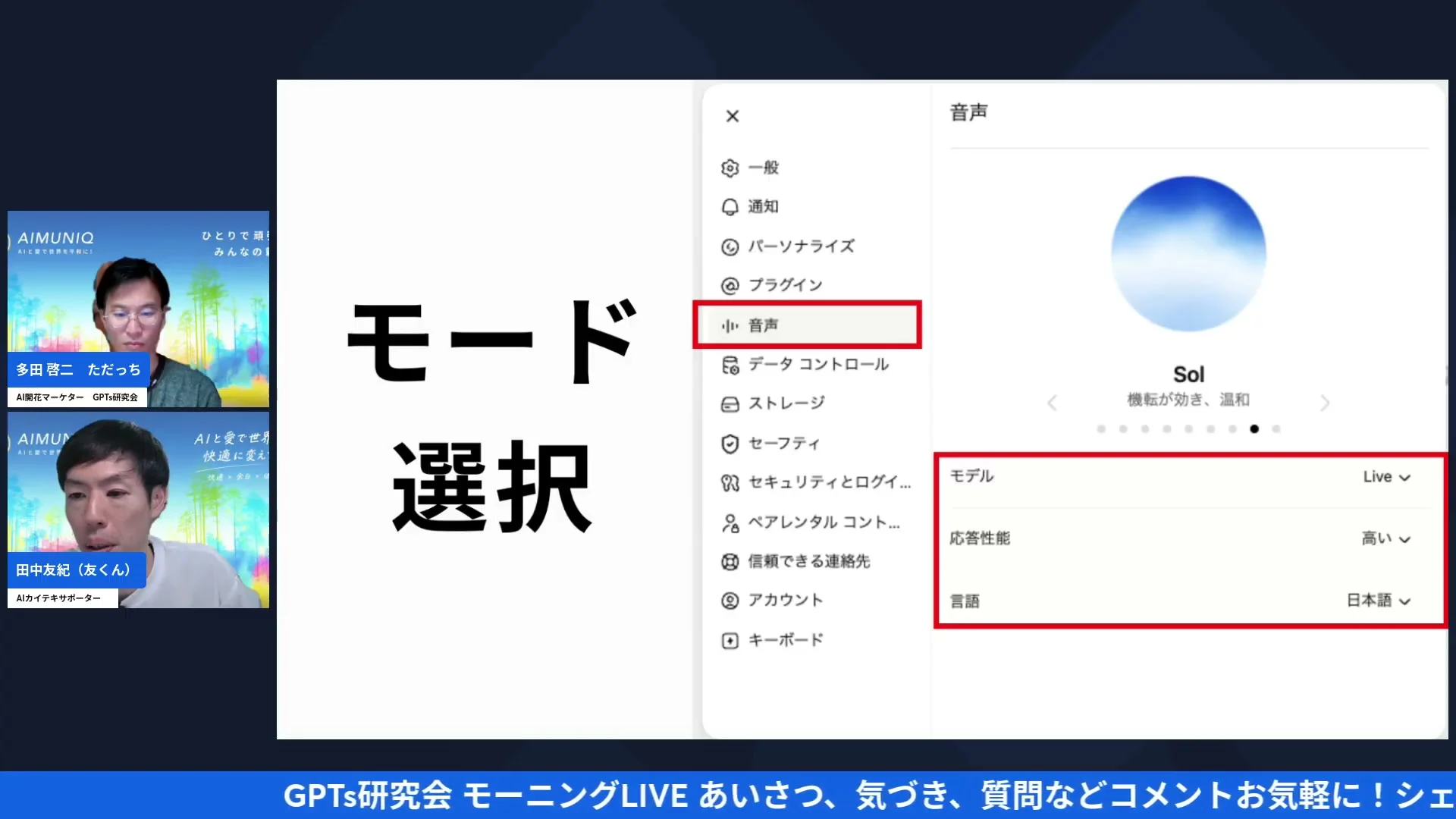Show next voice with right chevron

tap(1325, 403)
